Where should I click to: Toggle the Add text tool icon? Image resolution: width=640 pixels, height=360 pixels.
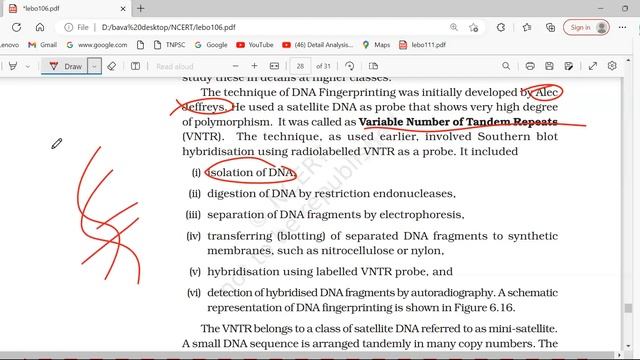coord(135,66)
